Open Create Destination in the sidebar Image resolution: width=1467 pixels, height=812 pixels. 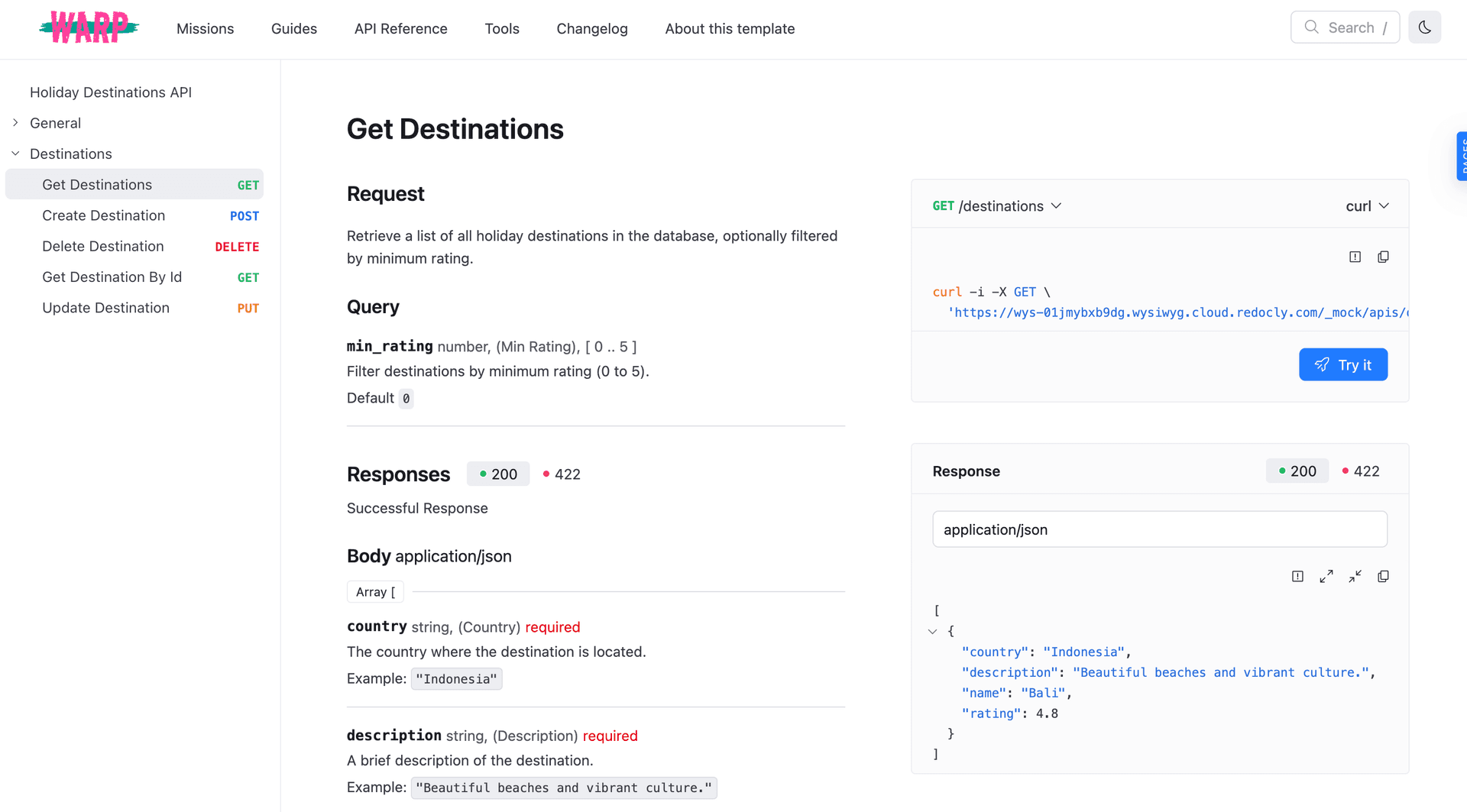point(103,215)
